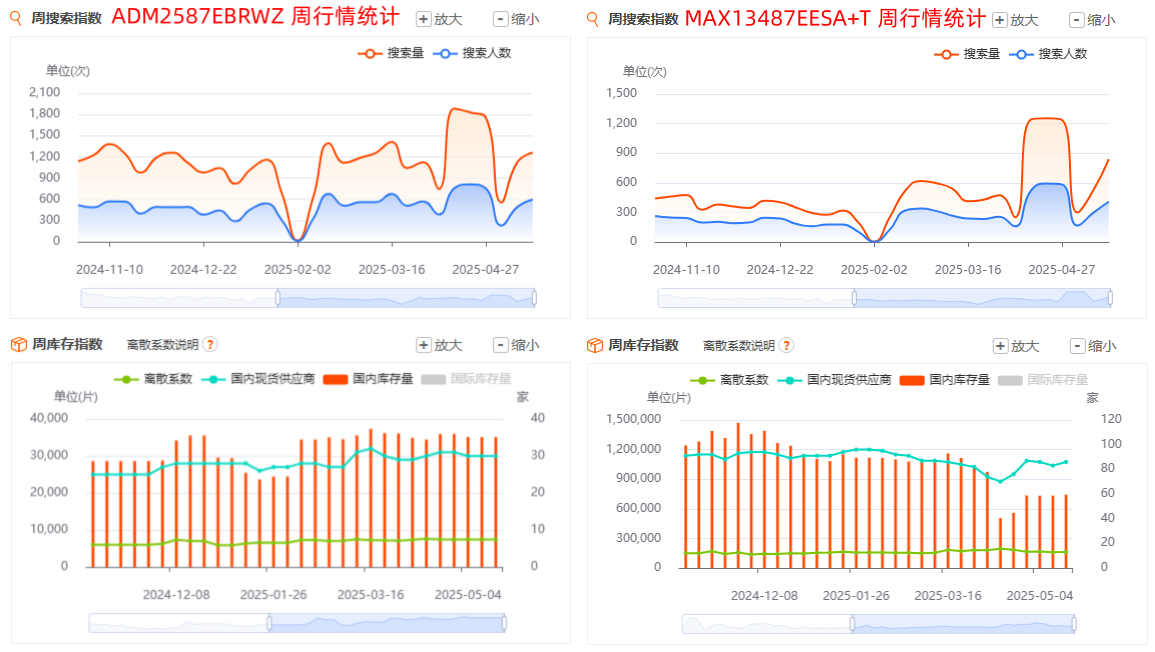Open the 离散系数说明 help icon in right panel
1155x652 pixels.
(786, 345)
